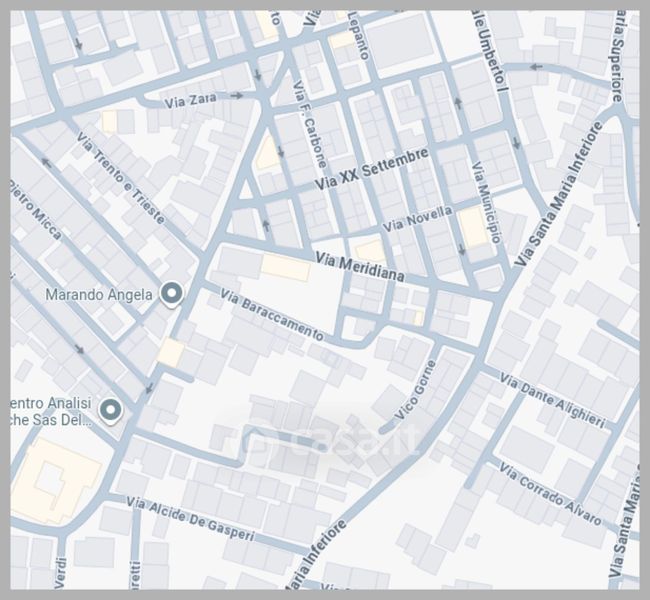The height and width of the screenshot is (600, 650).
Task: Click the Via XX Settembre street label
Action: tap(372, 169)
